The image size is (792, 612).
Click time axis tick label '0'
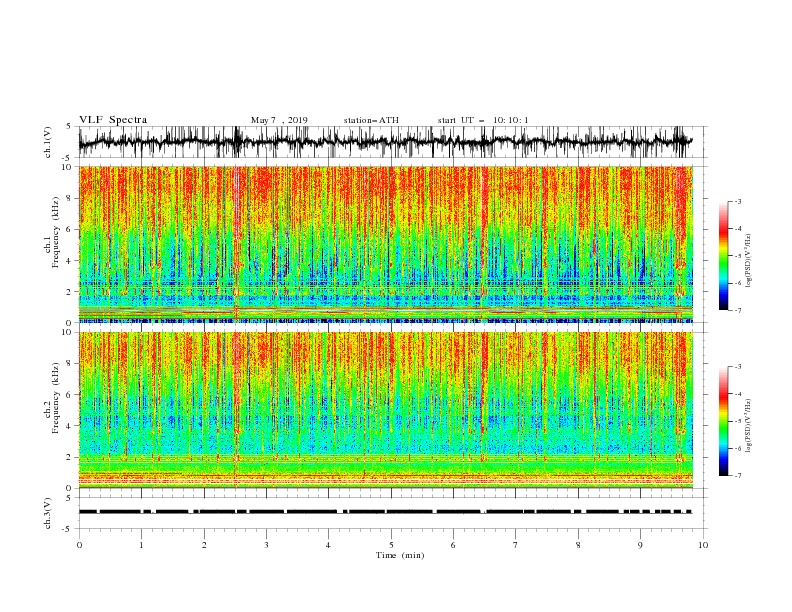click(79, 545)
